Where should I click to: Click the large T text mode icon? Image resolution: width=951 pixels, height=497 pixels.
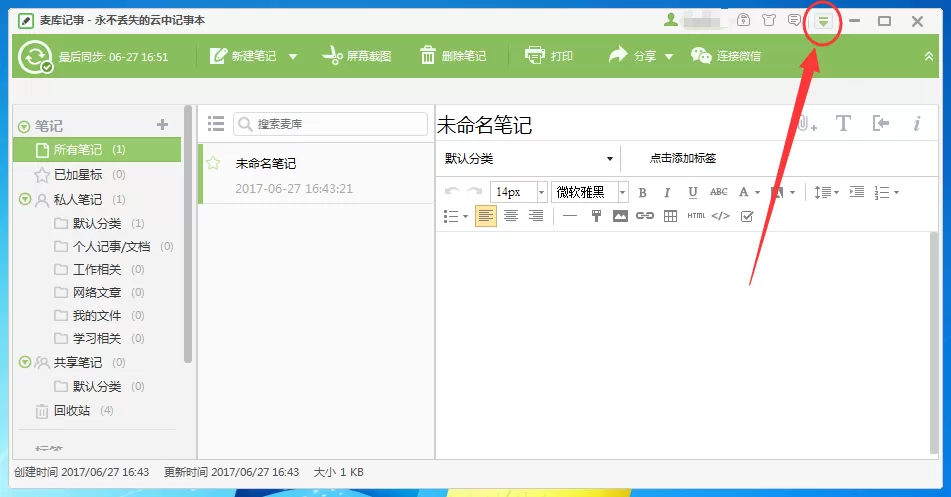coord(843,124)
